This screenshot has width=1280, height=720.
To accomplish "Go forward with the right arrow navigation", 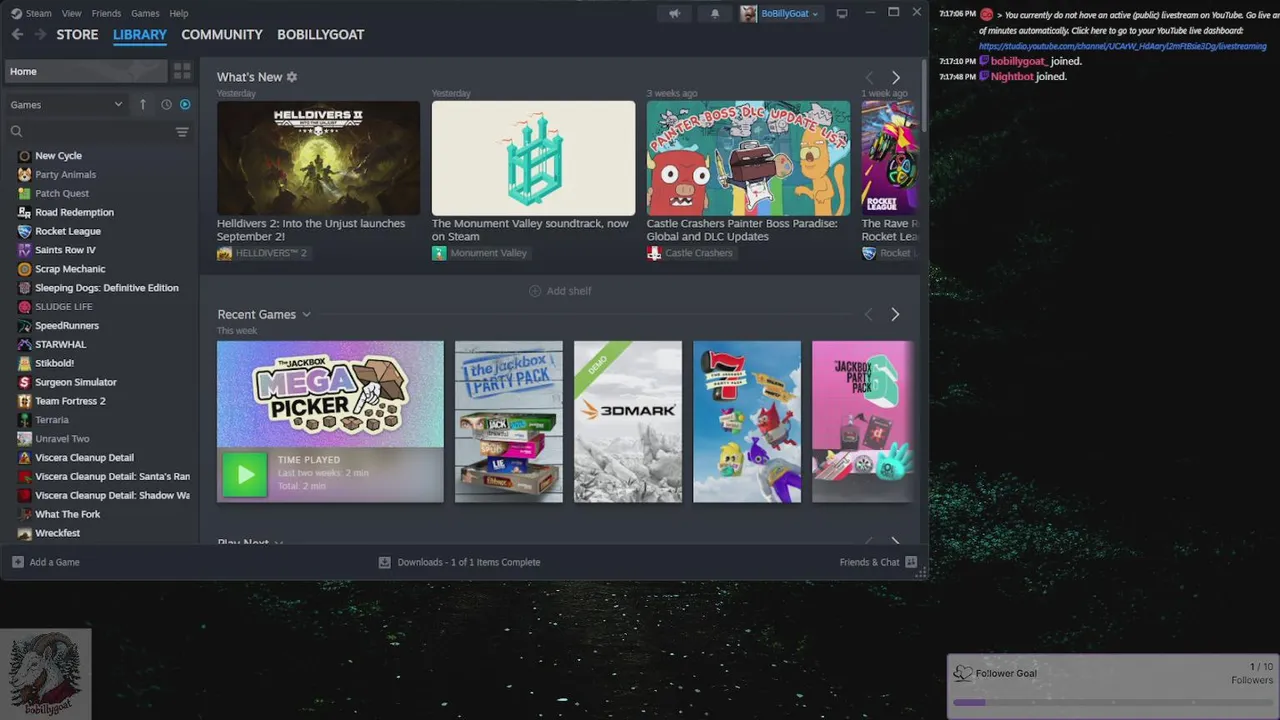I will [x=40, y=34].
